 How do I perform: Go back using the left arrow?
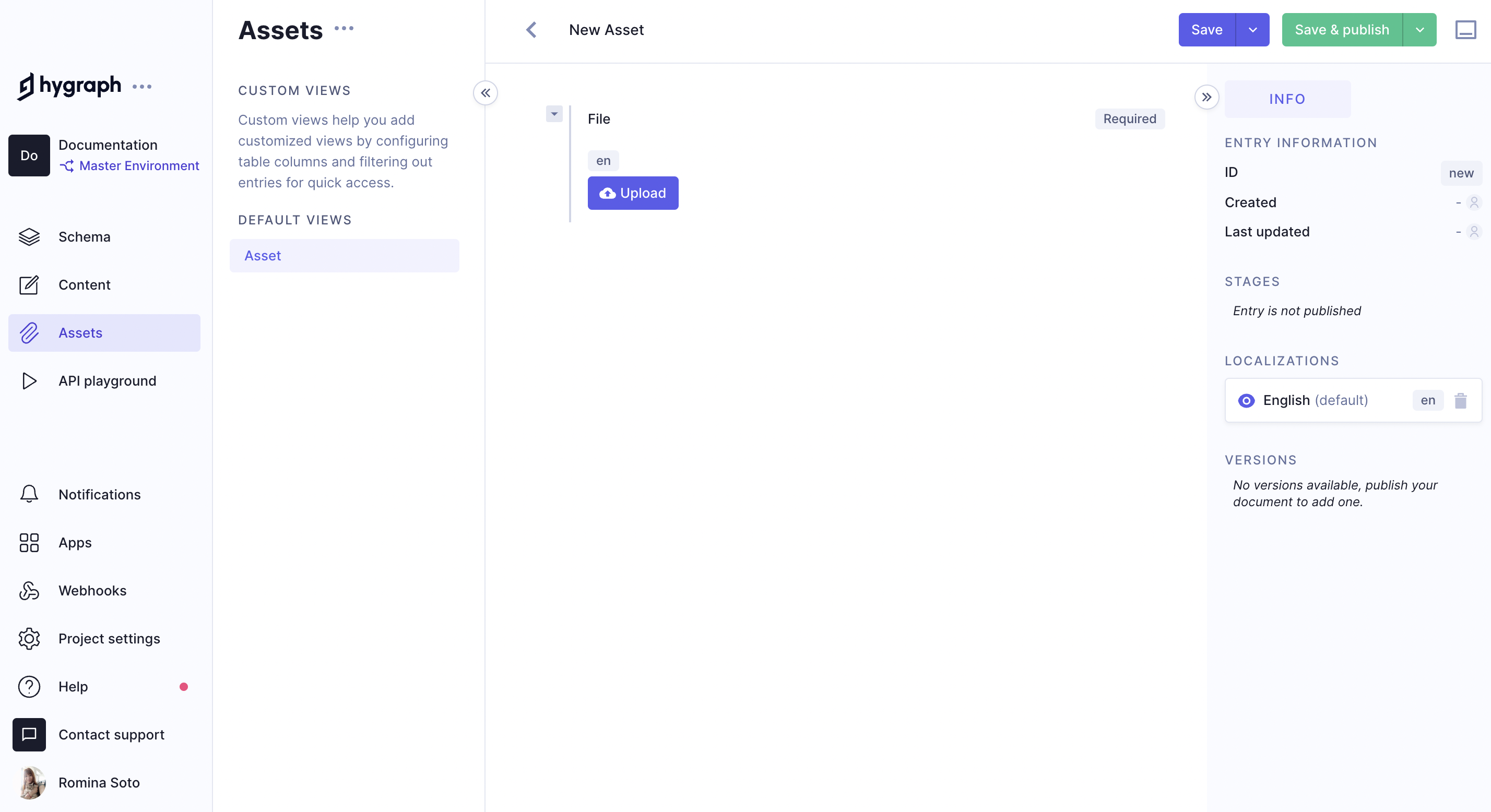[531, 30]
